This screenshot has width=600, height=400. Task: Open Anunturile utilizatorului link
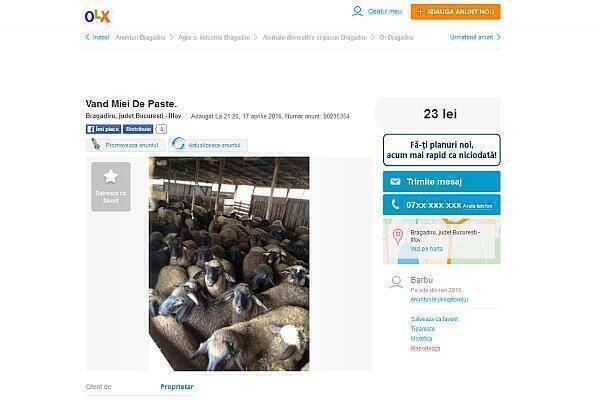point(439,299)
